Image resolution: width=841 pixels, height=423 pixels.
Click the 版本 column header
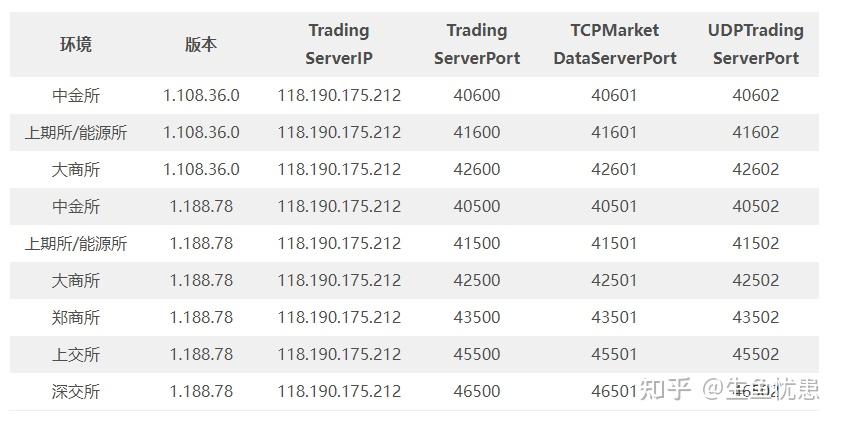[x=201, y=44]
